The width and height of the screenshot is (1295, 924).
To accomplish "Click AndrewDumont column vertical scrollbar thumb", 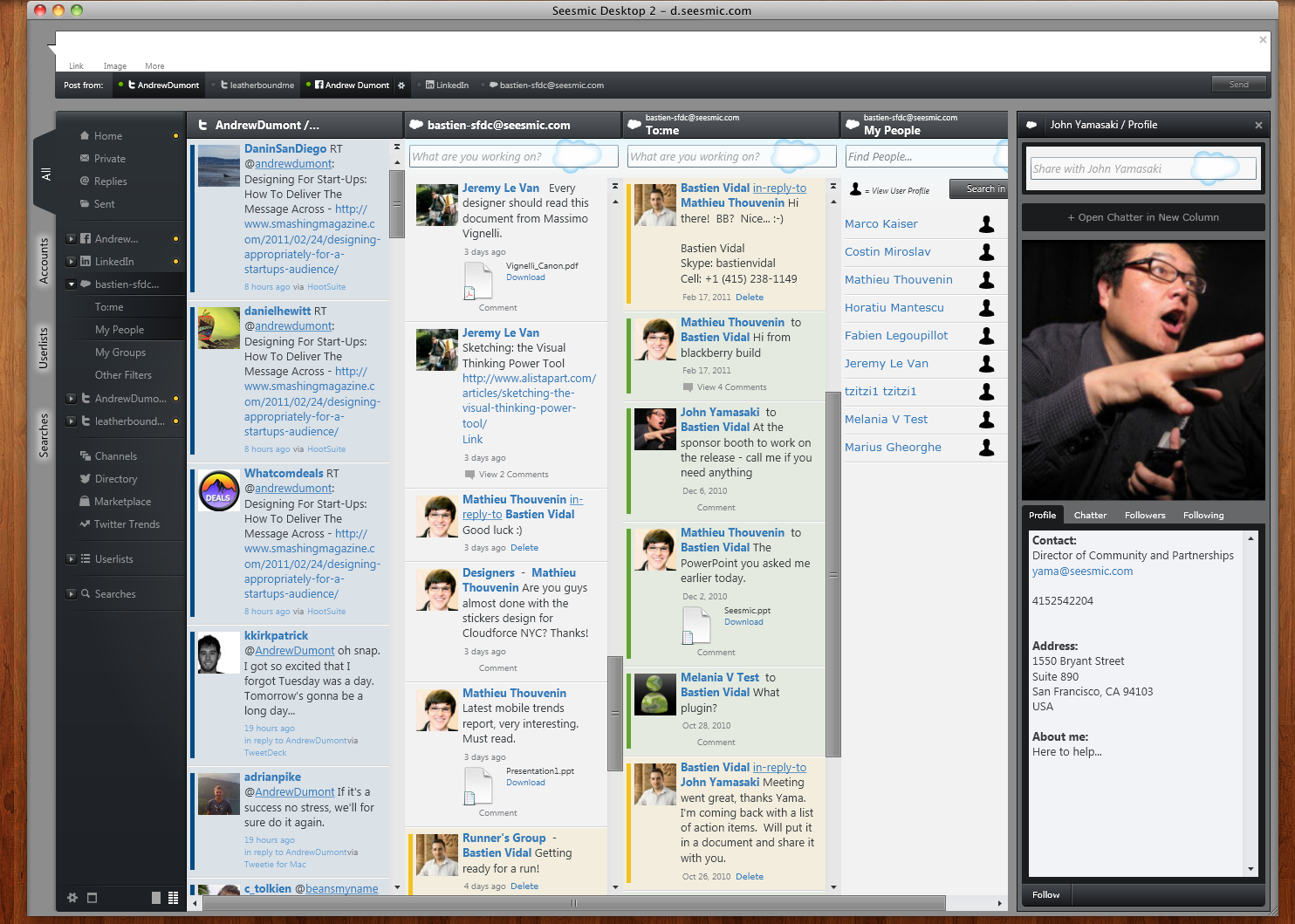I will (396, 204).
